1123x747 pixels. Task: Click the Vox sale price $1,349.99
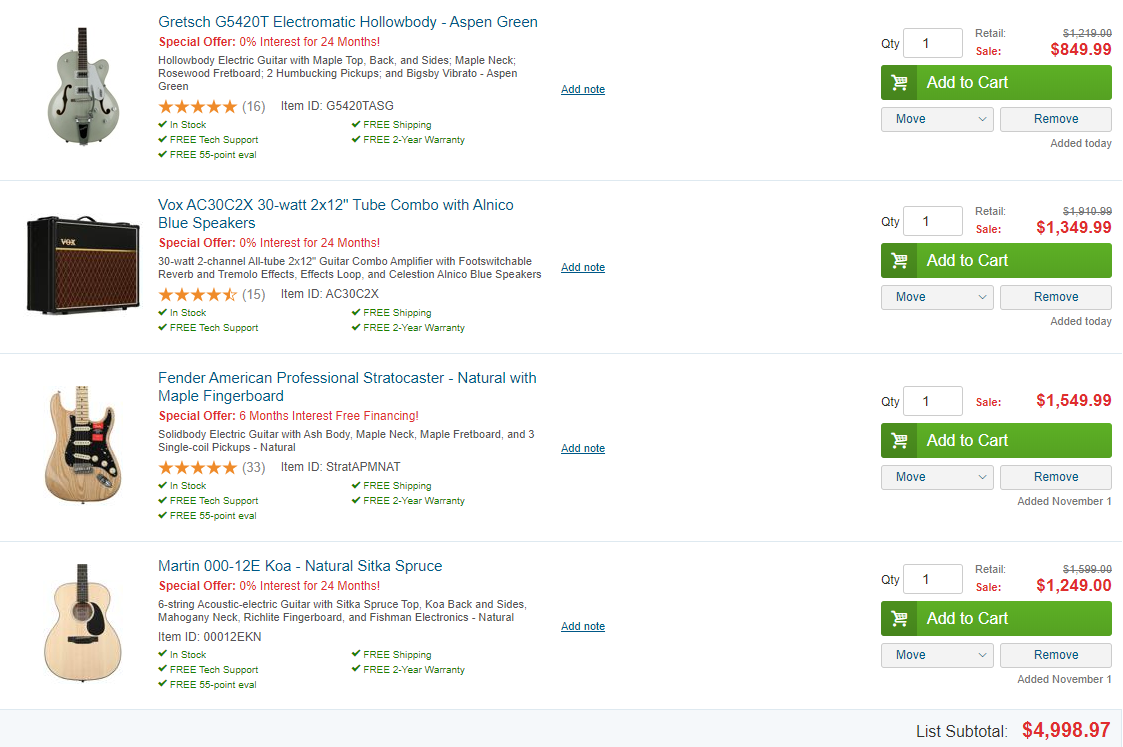pyautogui.click(x=1074, y=228)
